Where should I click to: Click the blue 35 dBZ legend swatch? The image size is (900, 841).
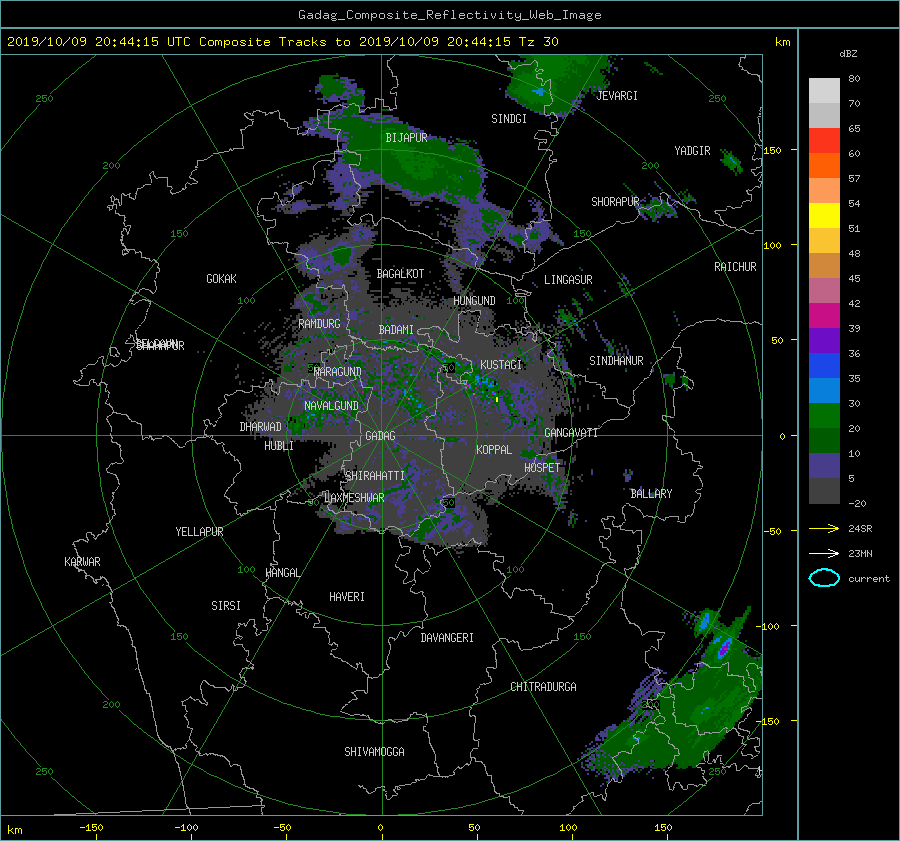tap(824, 366)
